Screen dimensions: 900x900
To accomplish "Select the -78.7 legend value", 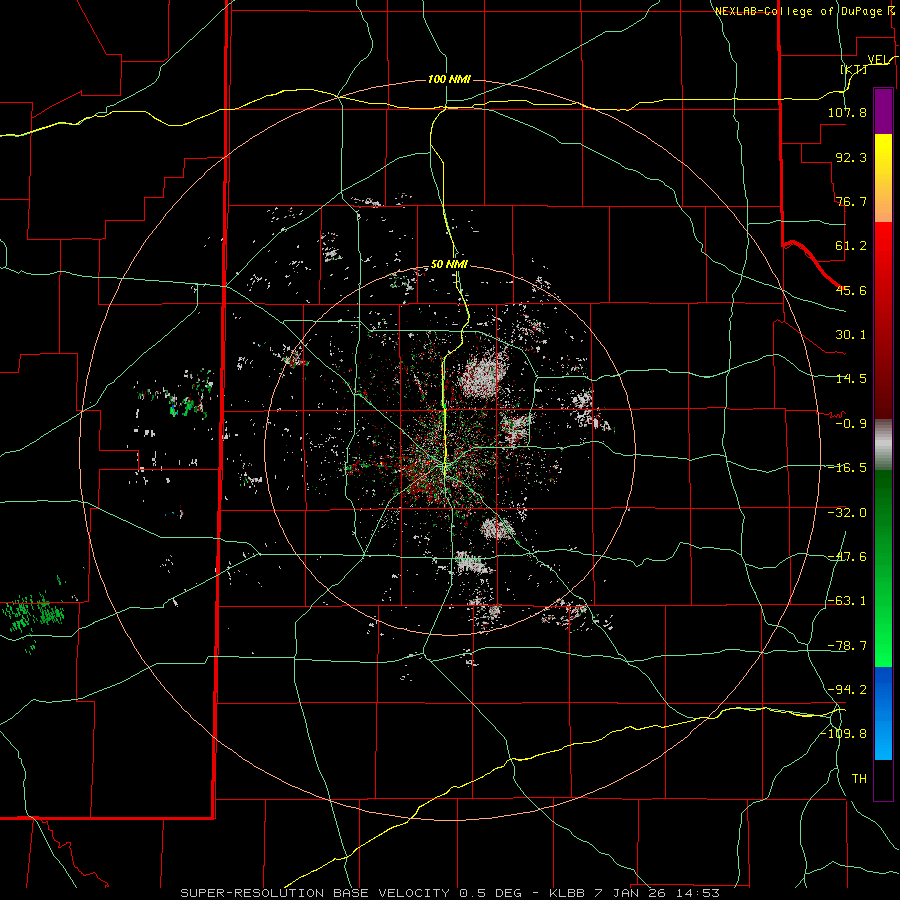I will click(x=847, y=646).
